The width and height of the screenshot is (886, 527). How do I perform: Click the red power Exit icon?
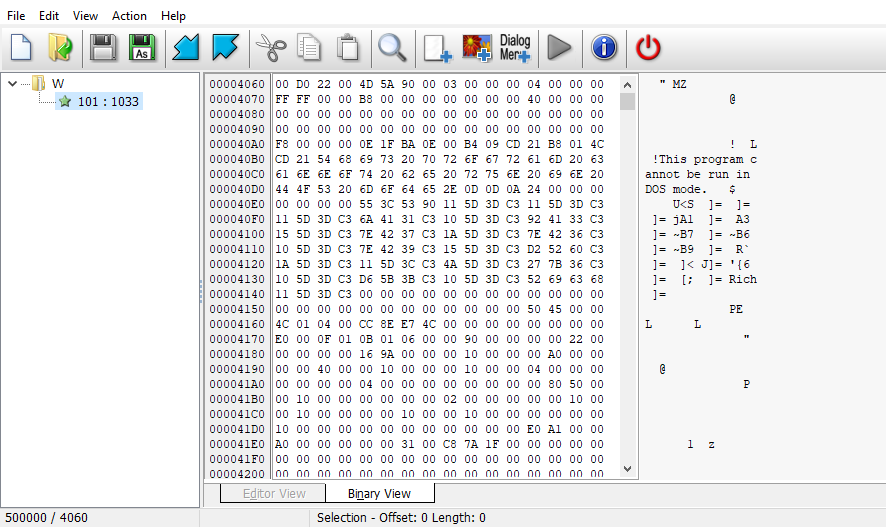pos(648,47)
